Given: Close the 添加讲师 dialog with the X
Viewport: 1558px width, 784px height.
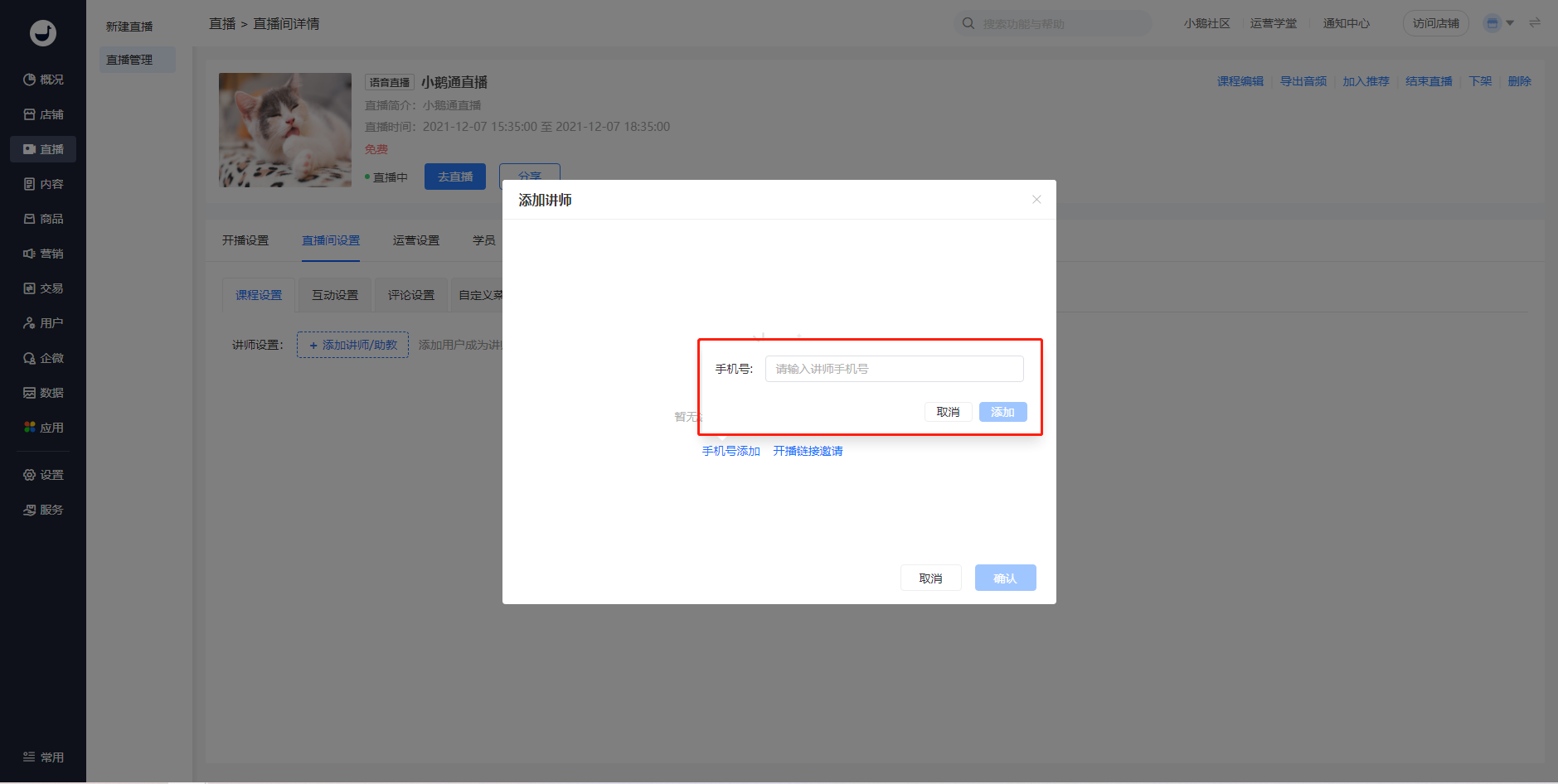Looking at the screenshot, I should pyautogui.click(x=1036, y=200).
